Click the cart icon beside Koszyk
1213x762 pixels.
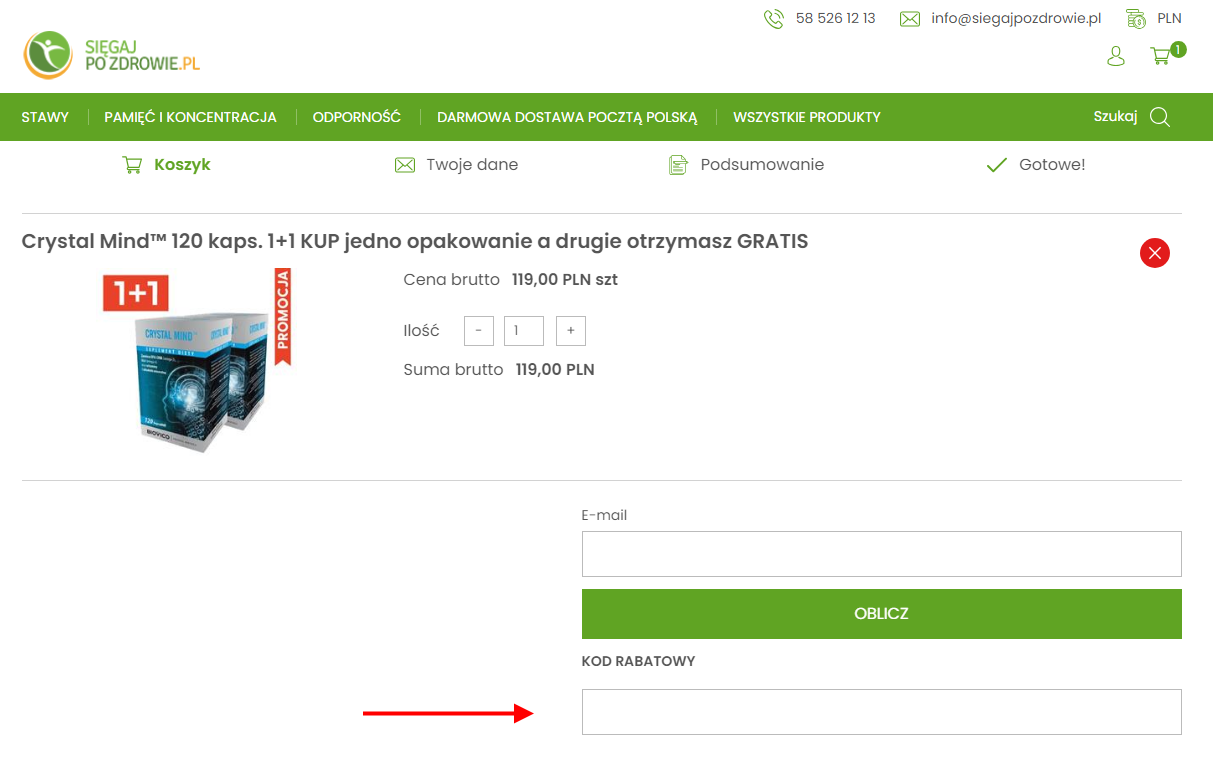(x=132, y=165)
